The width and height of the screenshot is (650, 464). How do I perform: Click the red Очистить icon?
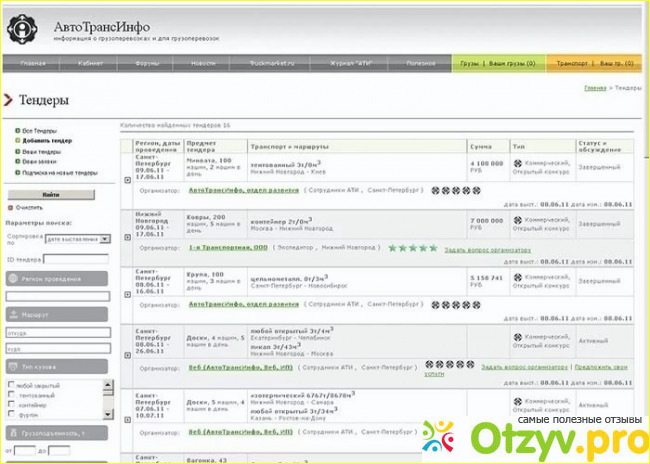coord(9,206)
